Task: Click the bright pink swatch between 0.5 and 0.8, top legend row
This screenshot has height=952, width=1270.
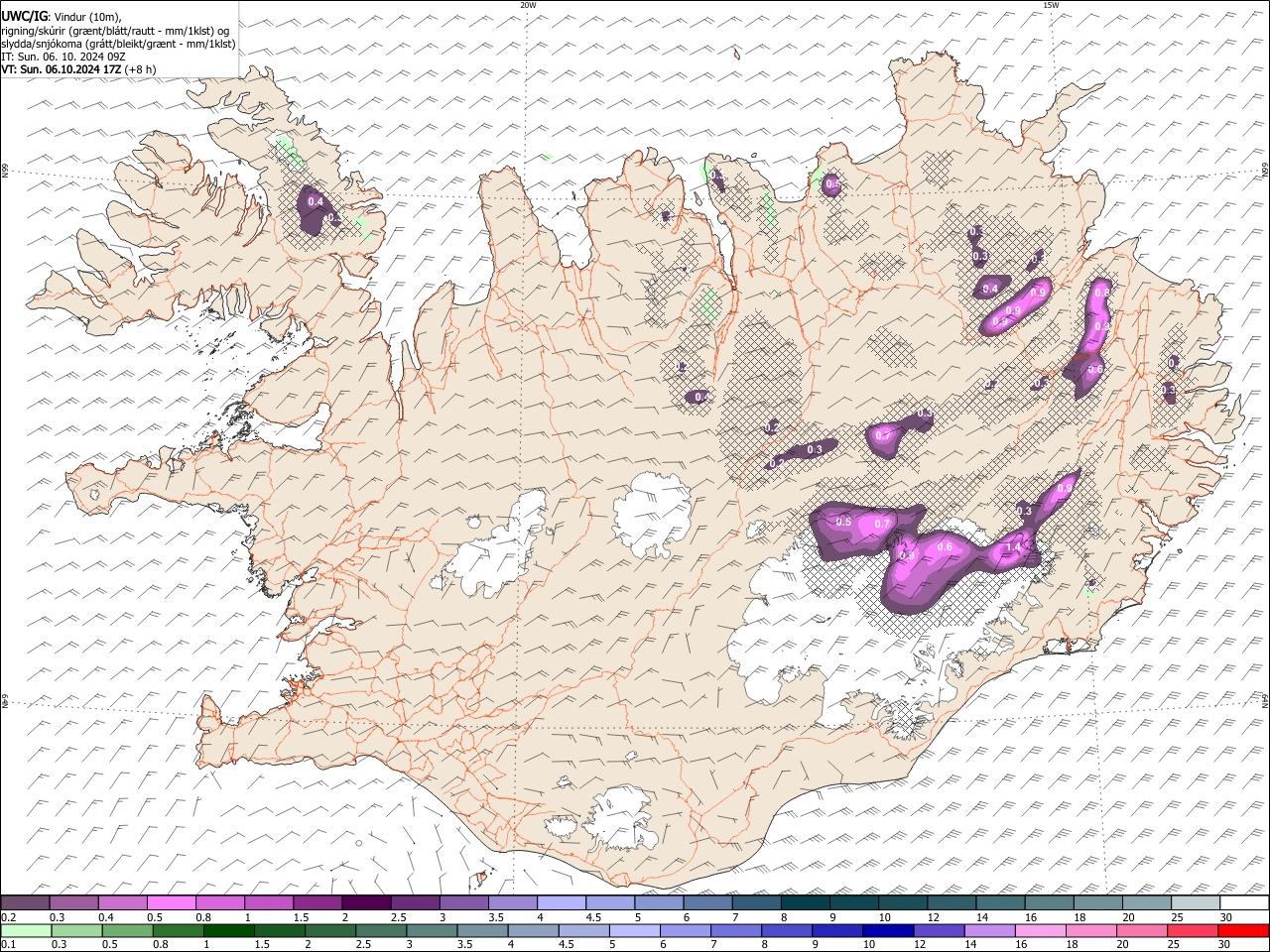Action: click(x=172, y=903)
